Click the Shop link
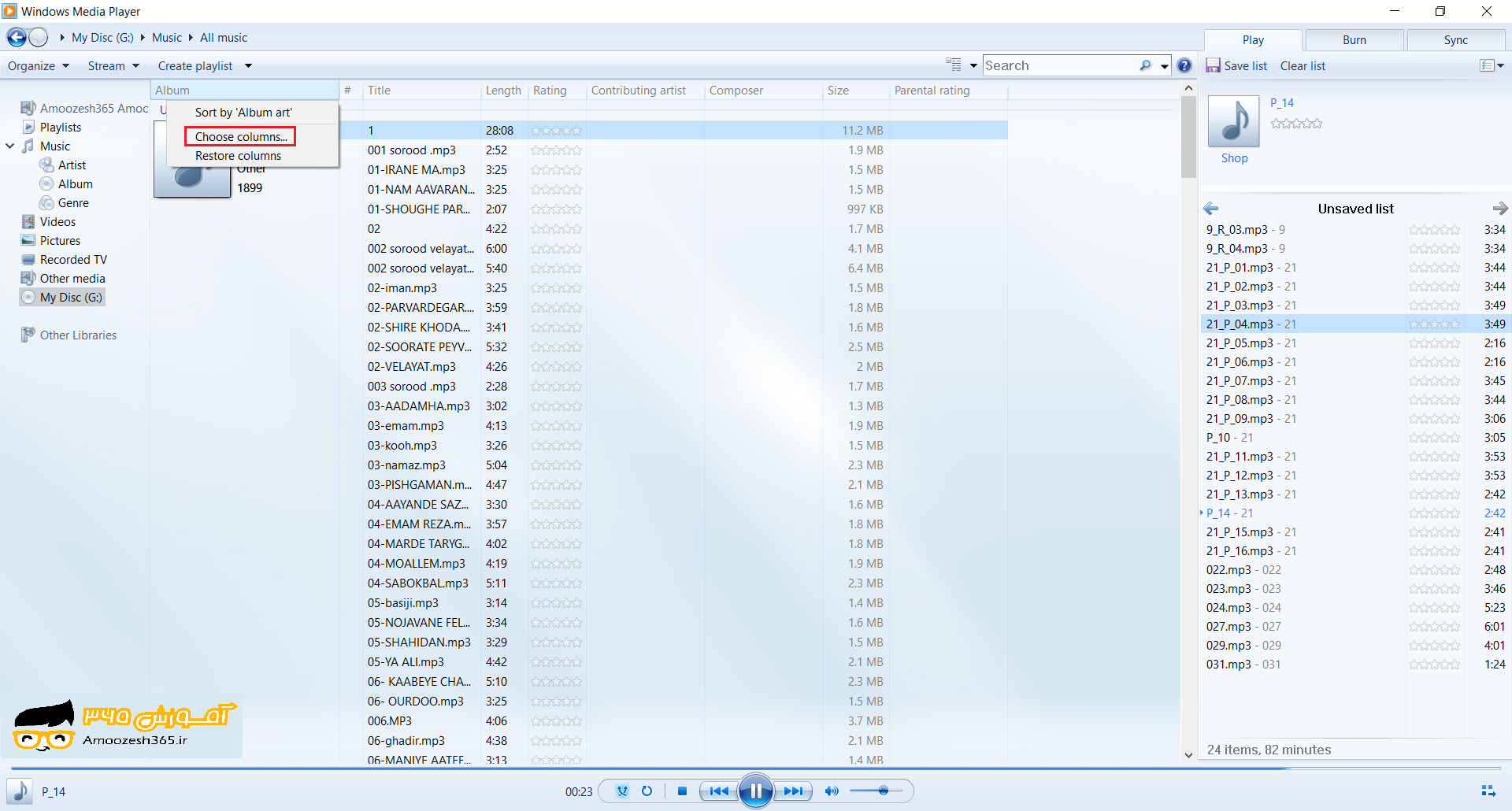 (x=1234, y=157)
